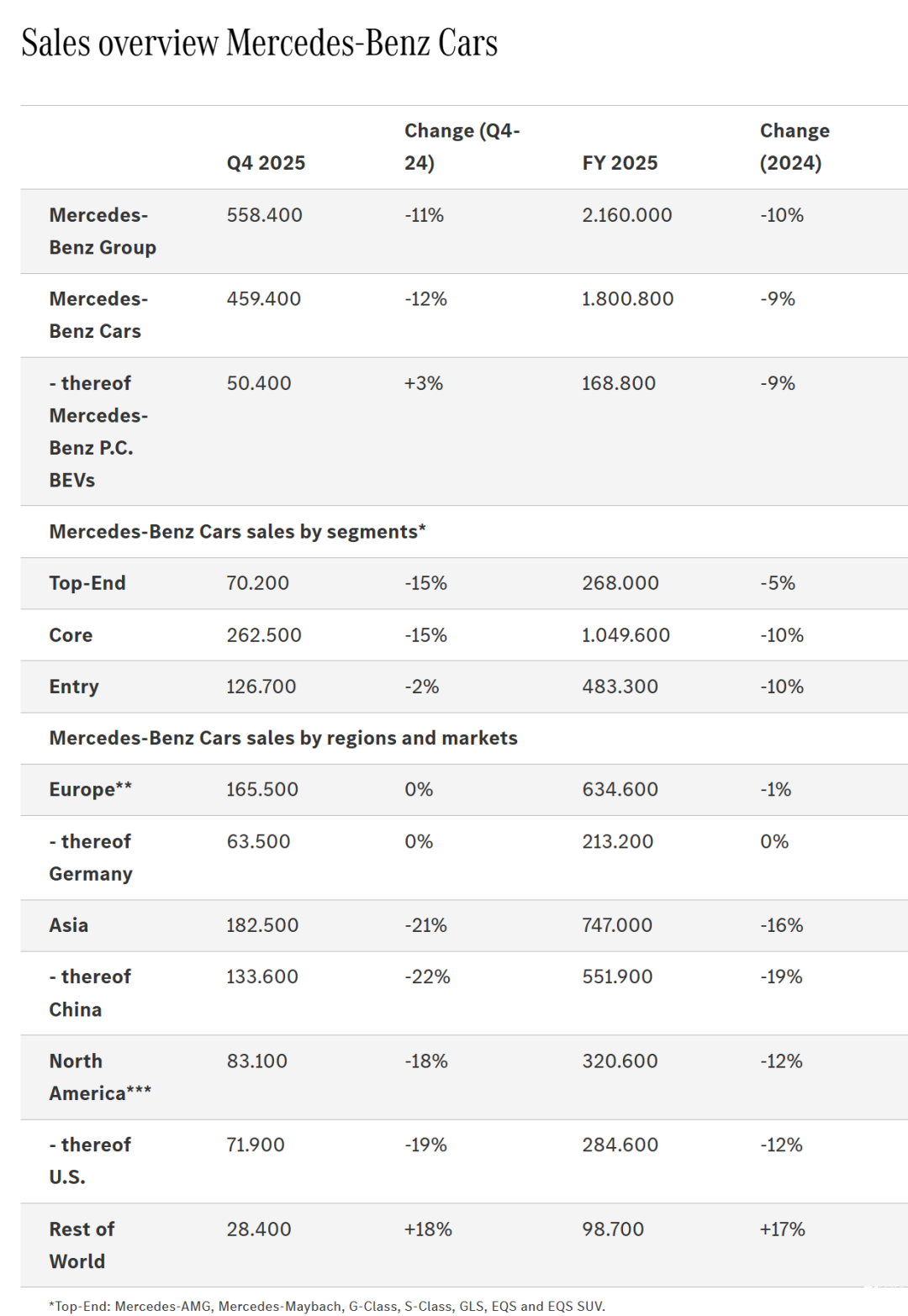Click the Q4 2025 column header

(266, 163)
